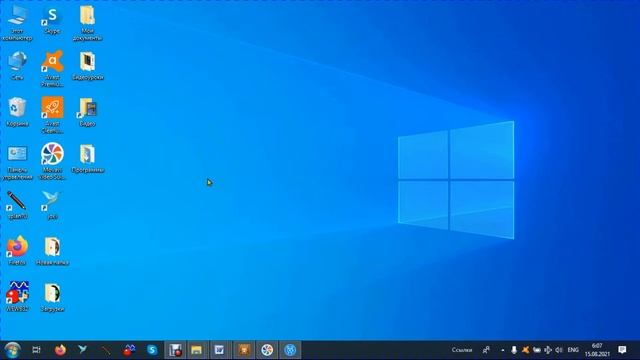Switch input language from ENG
Screen dimensions: 640x360
click(573, 350)
